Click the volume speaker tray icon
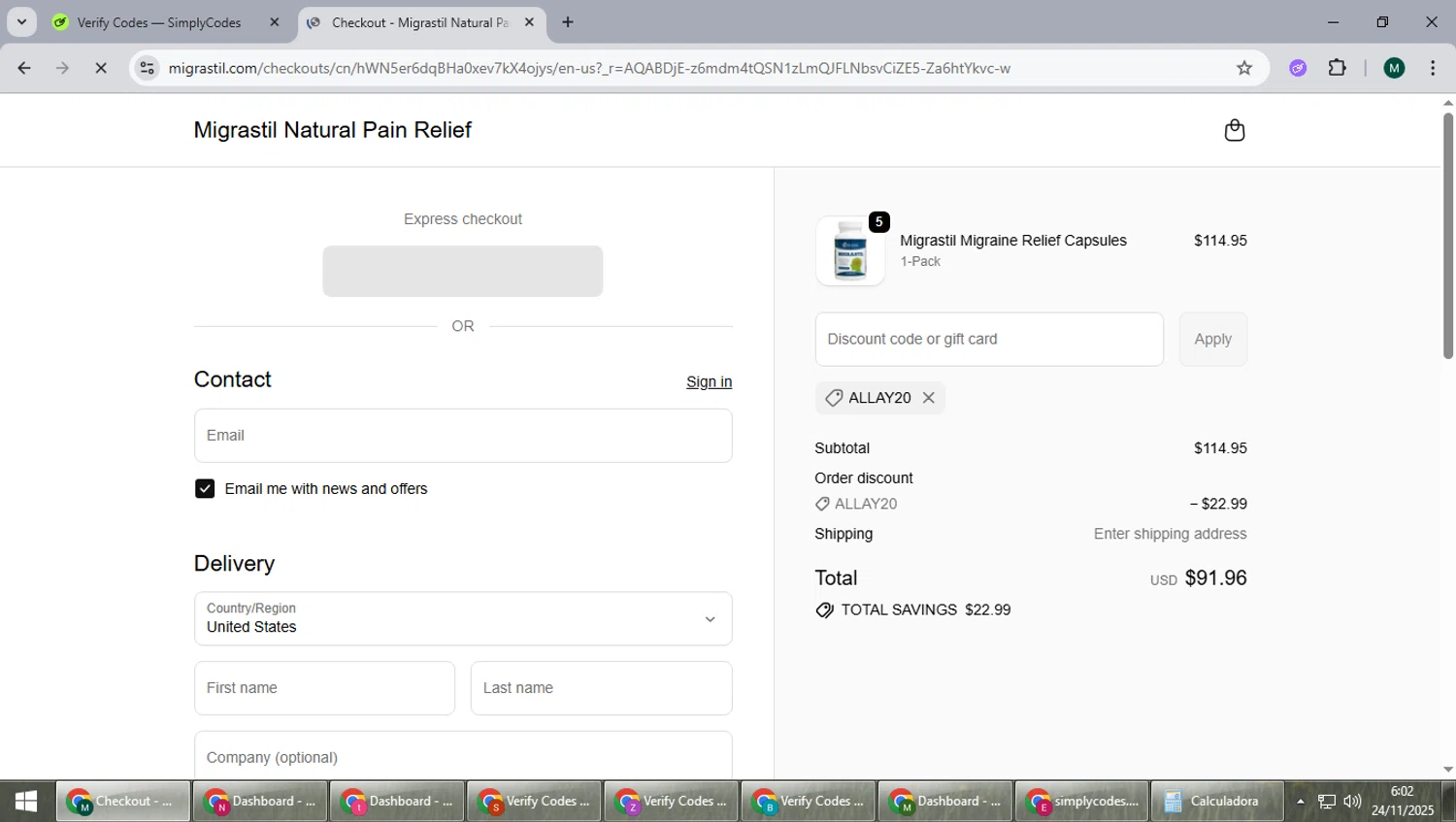Image resolution: width=1456 pixels, height=822 pixels. [1352, 802]
